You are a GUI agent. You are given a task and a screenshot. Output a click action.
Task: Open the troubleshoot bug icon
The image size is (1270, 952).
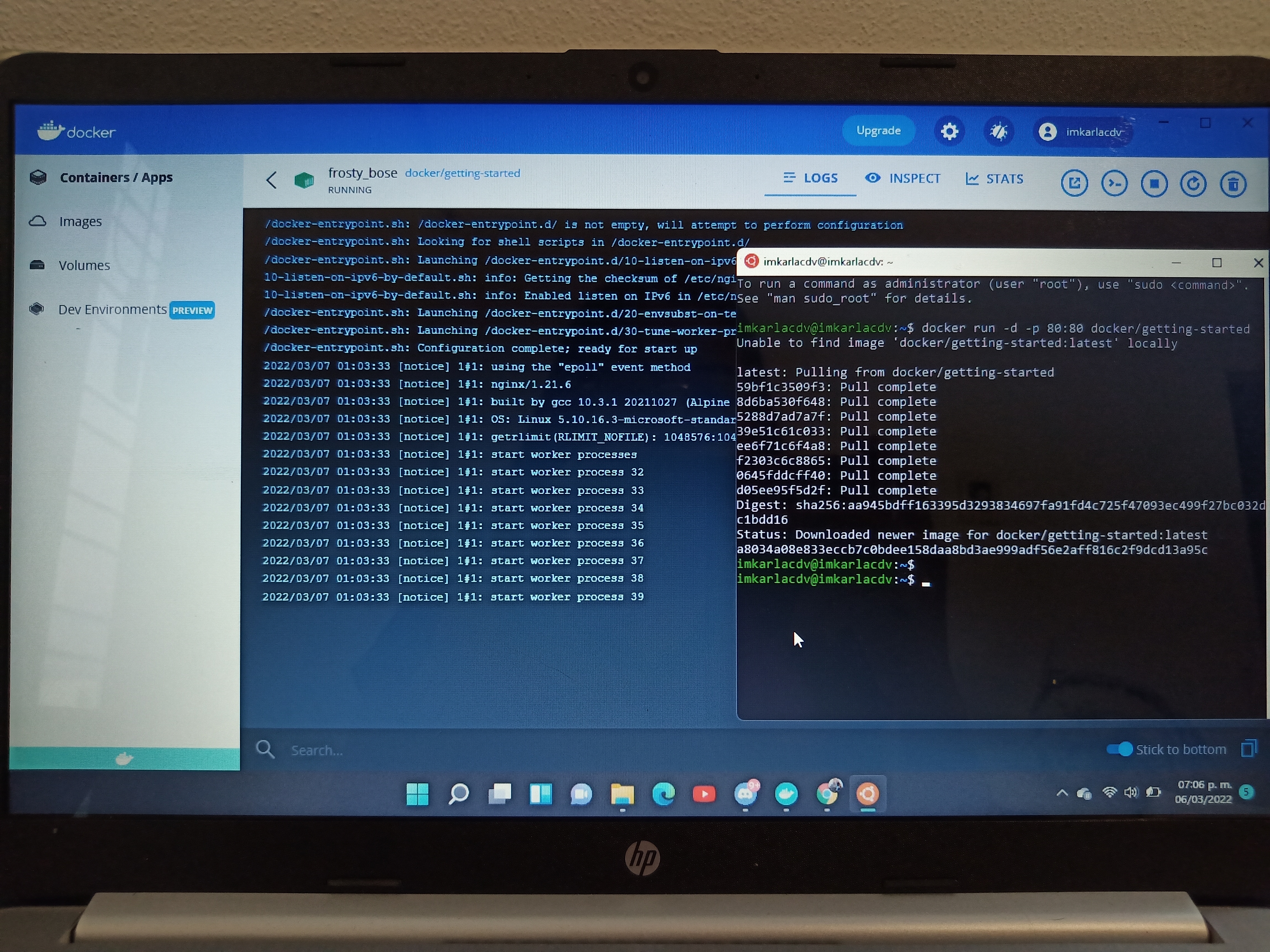(x=999, y=132)
